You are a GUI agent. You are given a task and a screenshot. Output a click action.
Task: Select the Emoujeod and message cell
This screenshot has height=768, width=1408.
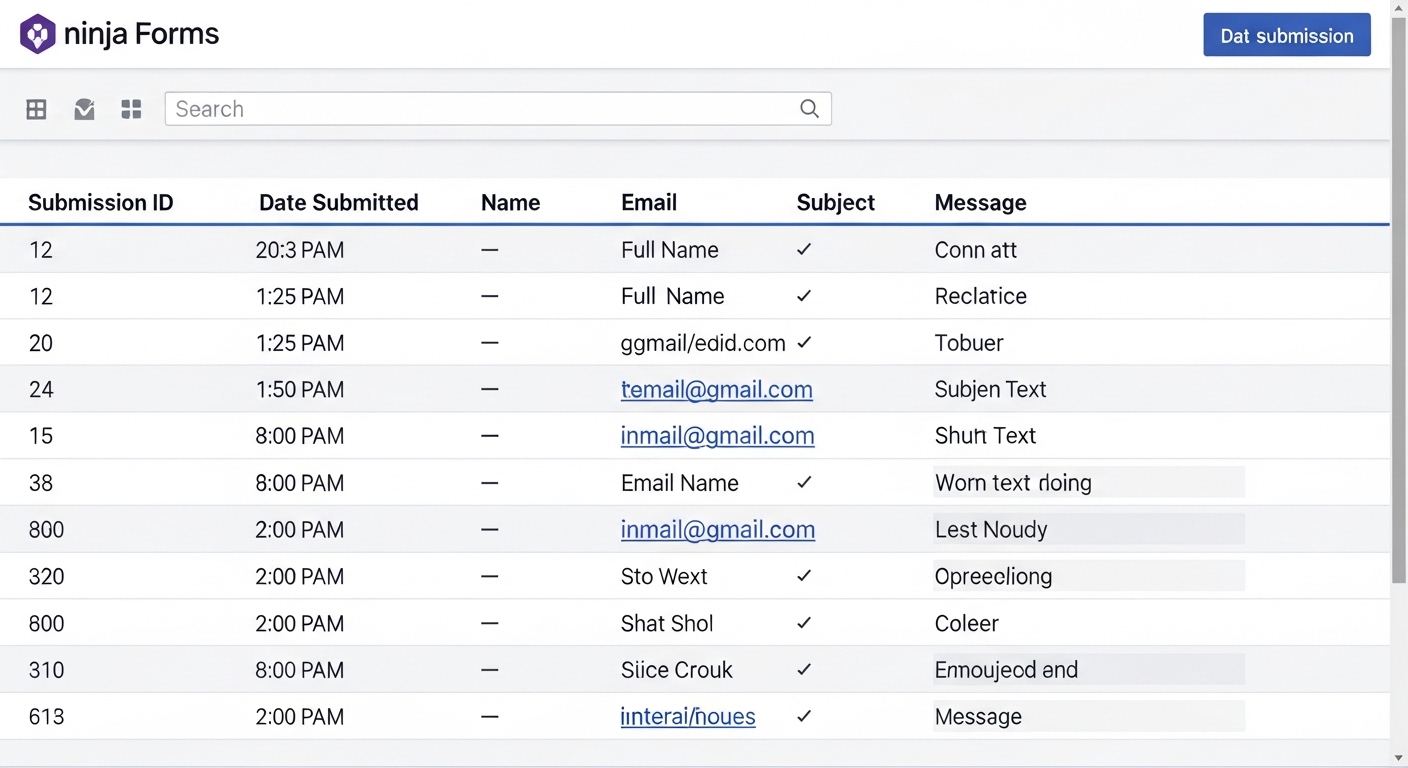(1089, 669)
